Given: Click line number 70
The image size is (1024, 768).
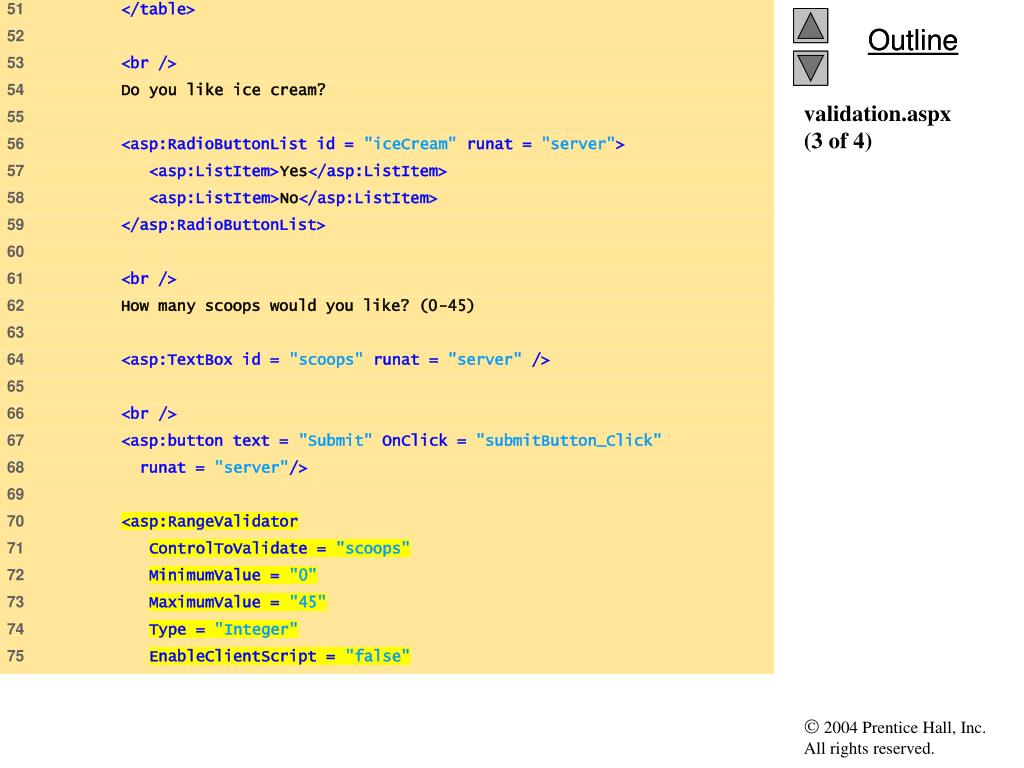Looking at the screenshot, I should click(15, 521).
